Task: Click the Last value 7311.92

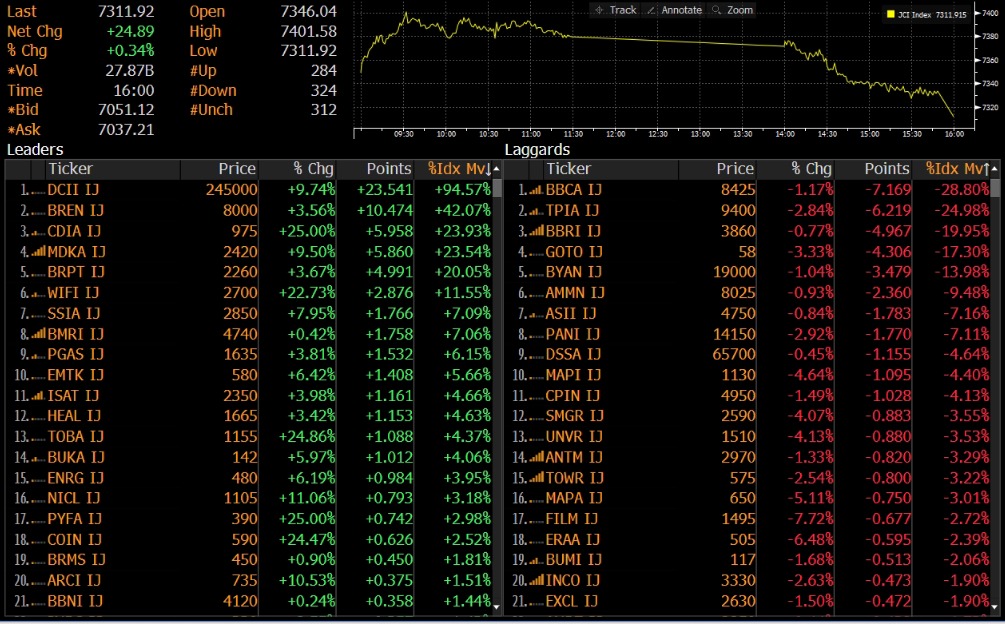Action: [126, 12]
